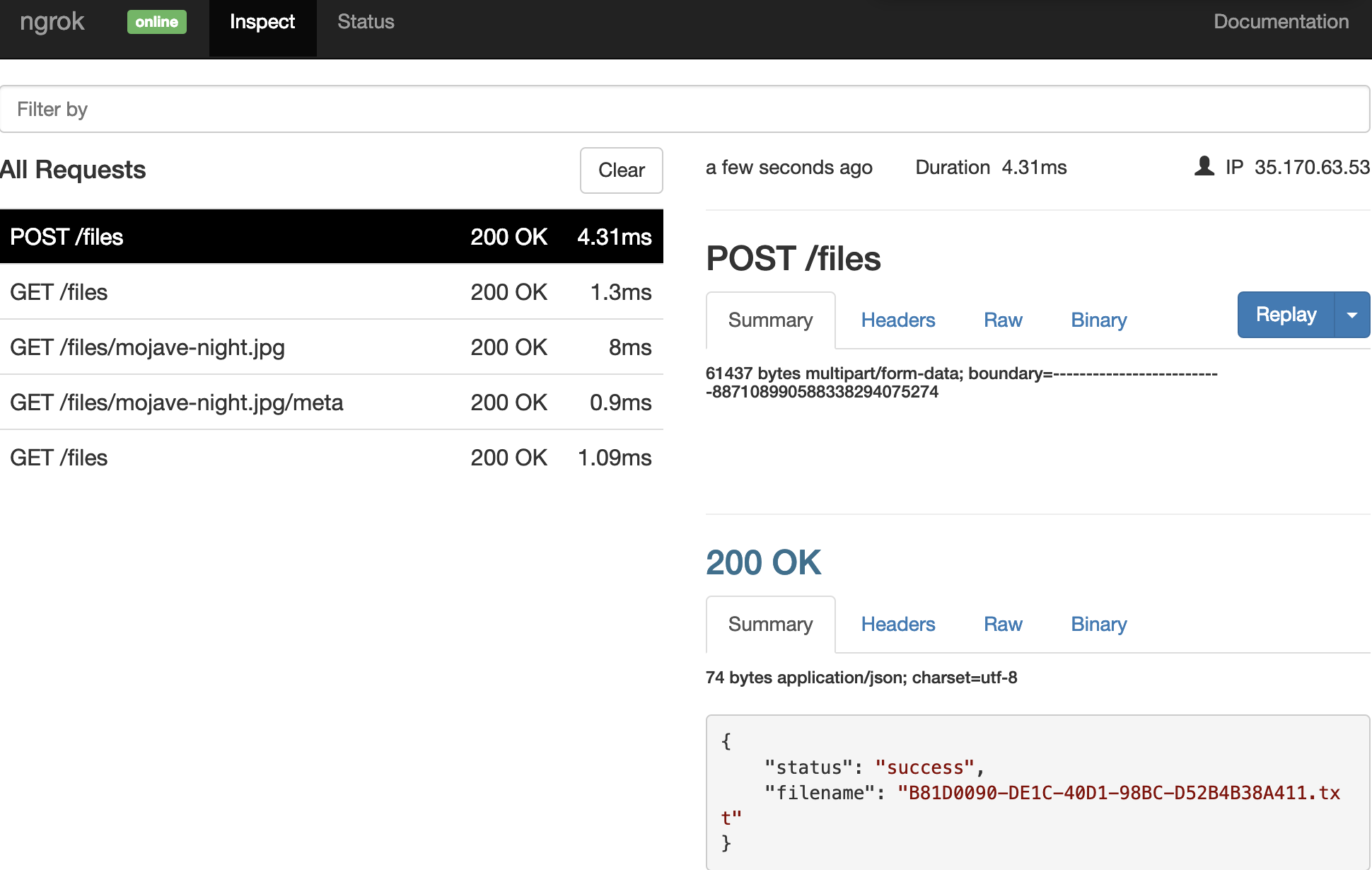Open request Binary tab
Viewport: 1372px width, 870px height.
tap(1098, 320)
